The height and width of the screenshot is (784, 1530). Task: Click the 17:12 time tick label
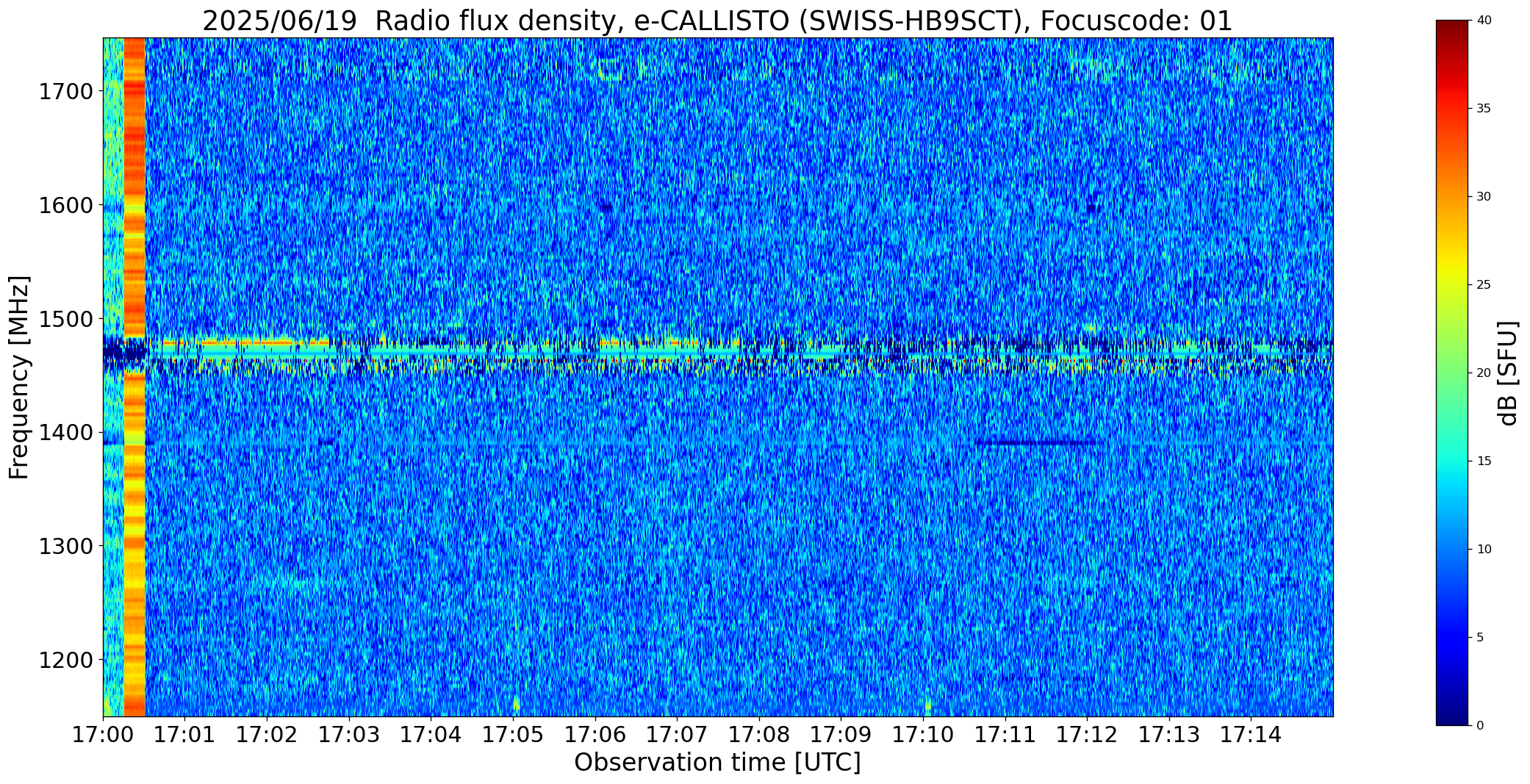[x=1087, y=735]
